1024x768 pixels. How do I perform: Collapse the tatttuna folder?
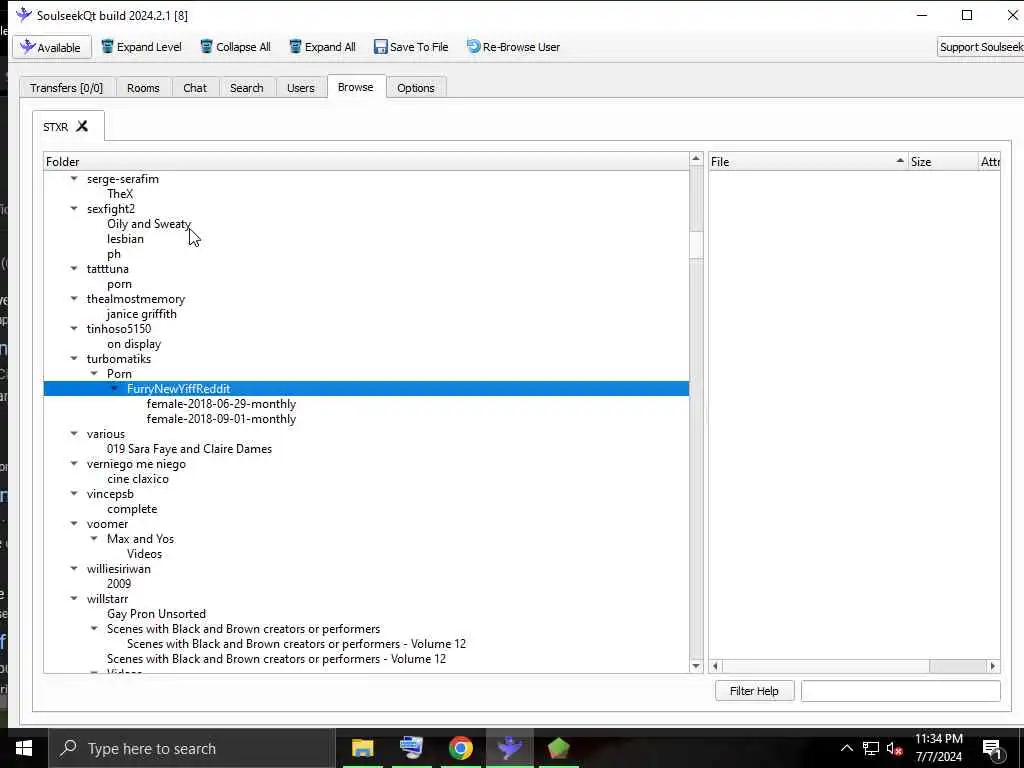[74, 268]
